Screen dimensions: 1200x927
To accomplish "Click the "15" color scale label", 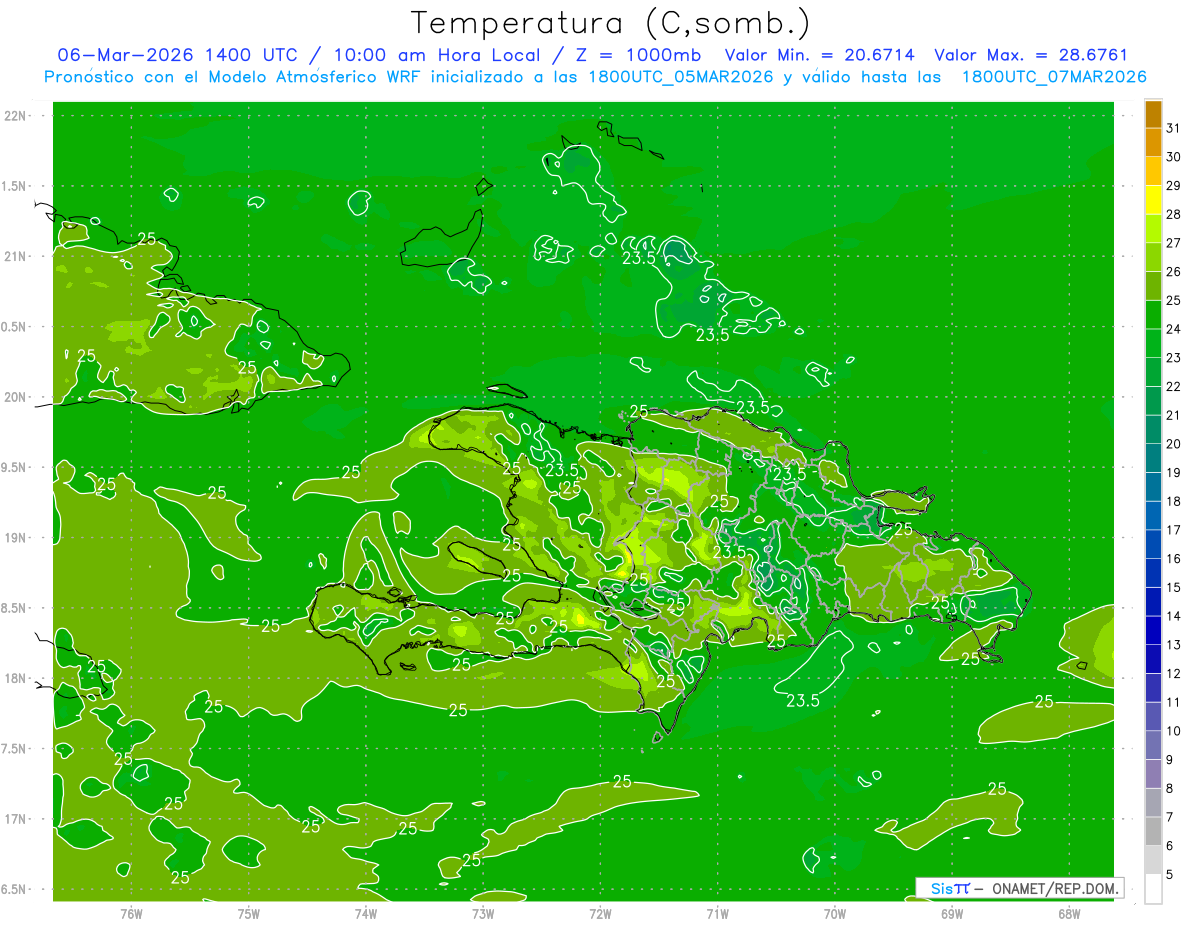I will (x=1173, y=587).
